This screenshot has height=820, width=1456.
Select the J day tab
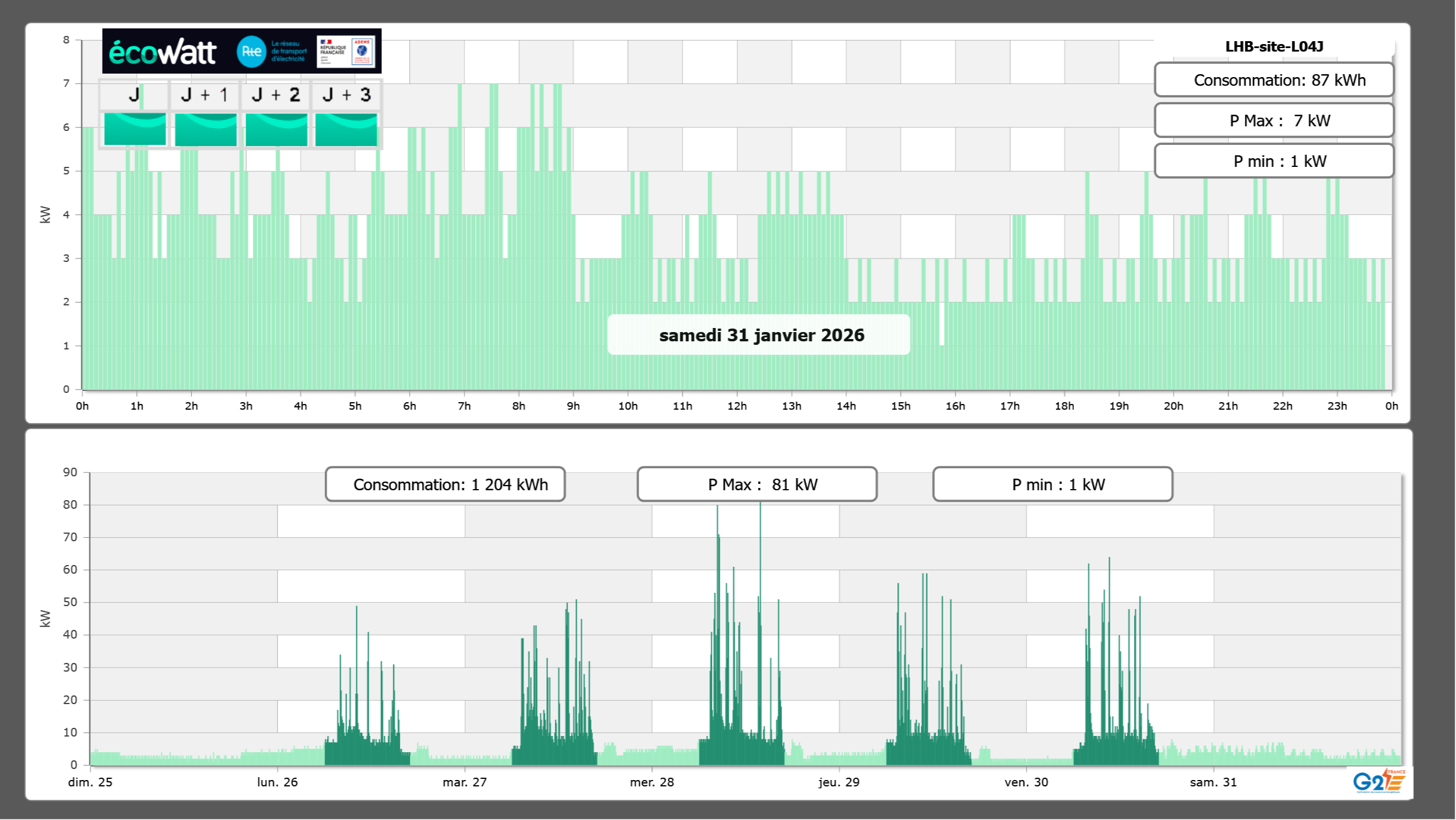[134, 95]
